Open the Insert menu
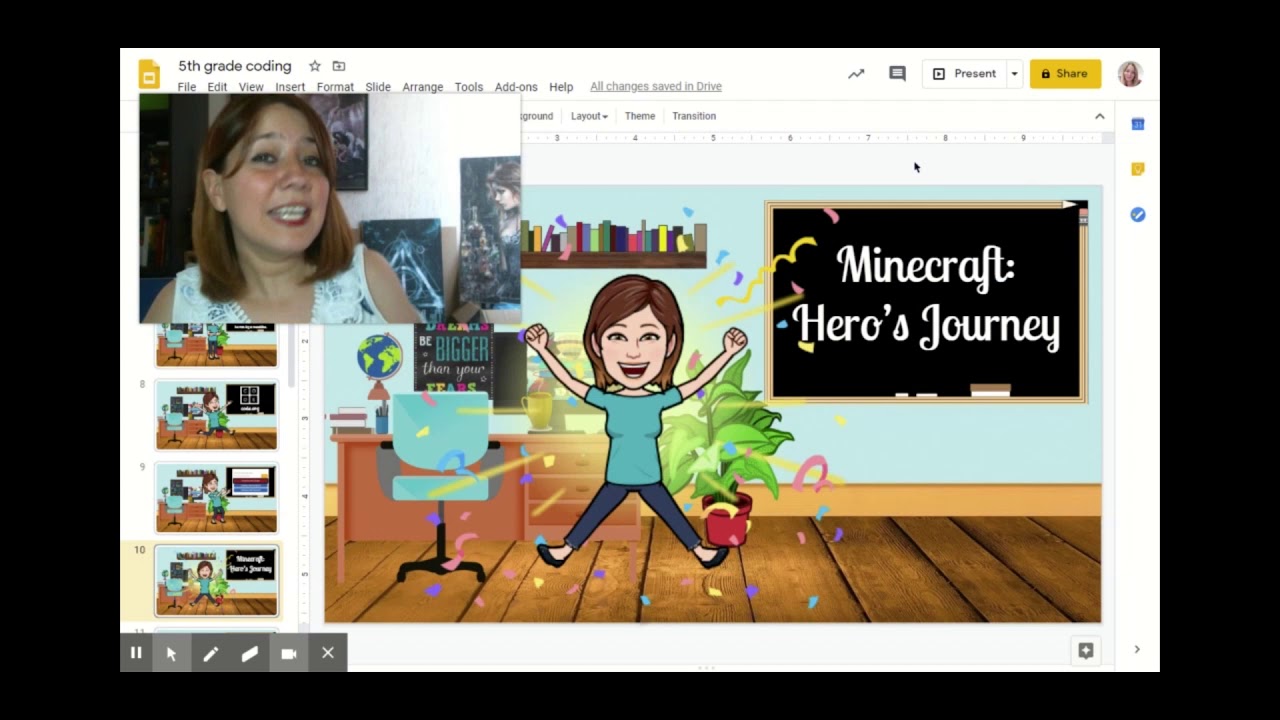The image size is (1280, 720). (x=290, y=87)
